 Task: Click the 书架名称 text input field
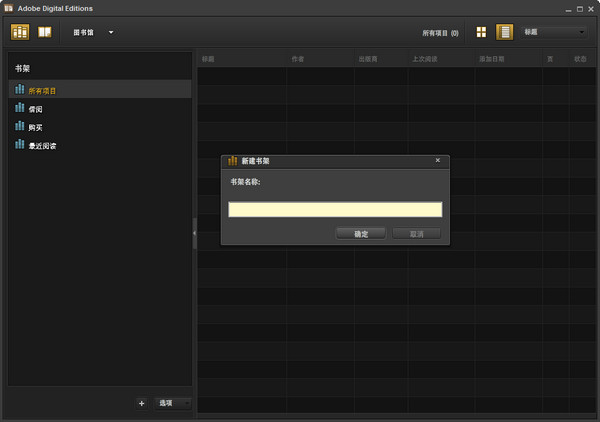click(x=335, y=209)
